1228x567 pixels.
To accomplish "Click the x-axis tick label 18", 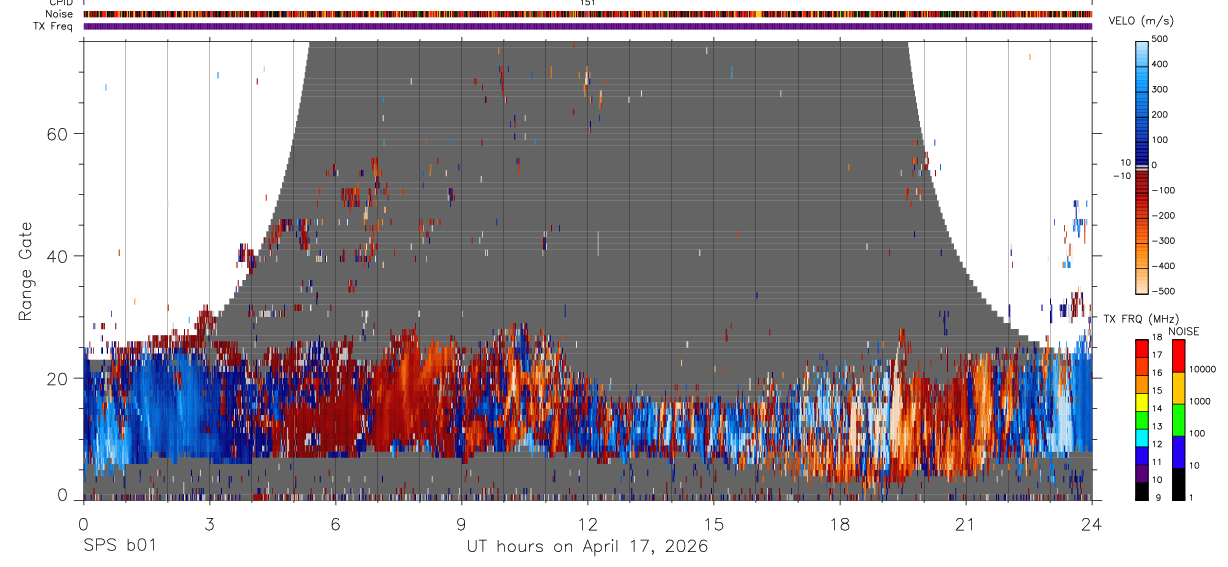I will 839,525.
